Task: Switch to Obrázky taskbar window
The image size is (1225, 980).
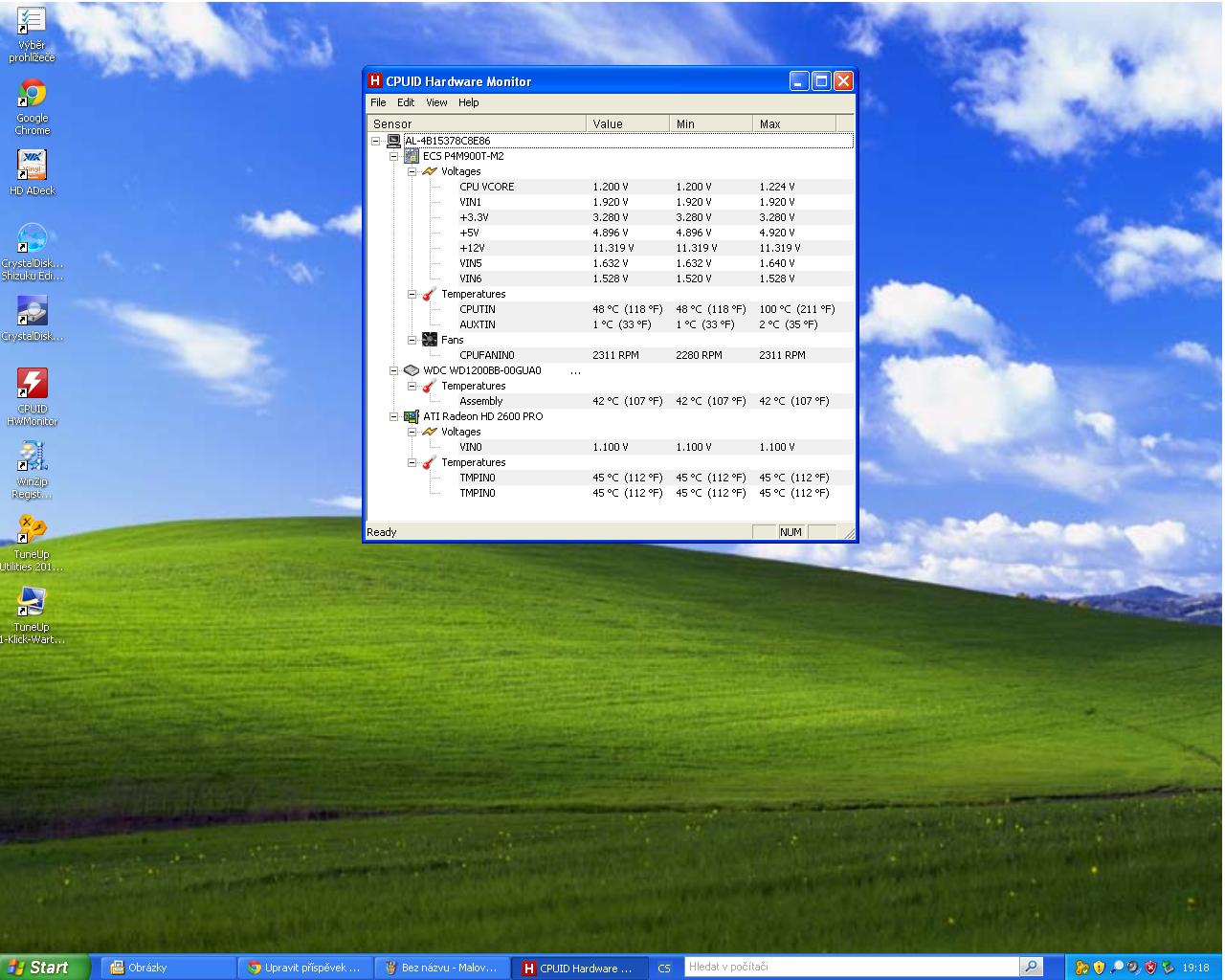Action: (167, 968)
